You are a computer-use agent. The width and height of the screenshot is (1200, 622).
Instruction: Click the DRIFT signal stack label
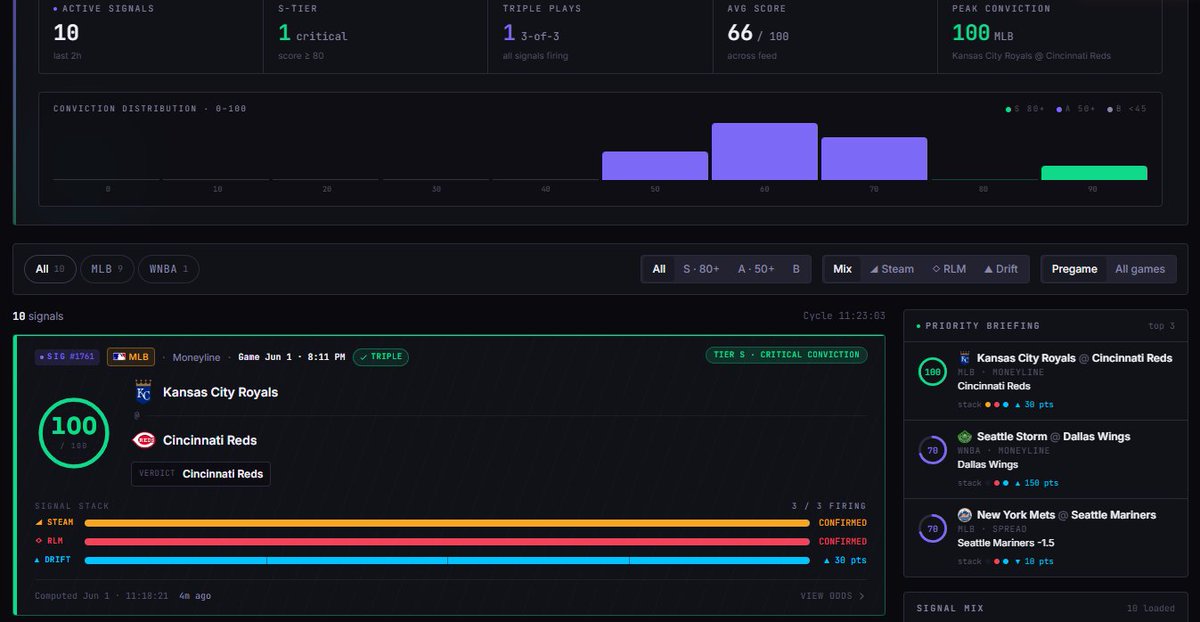[x=55, y=560]
